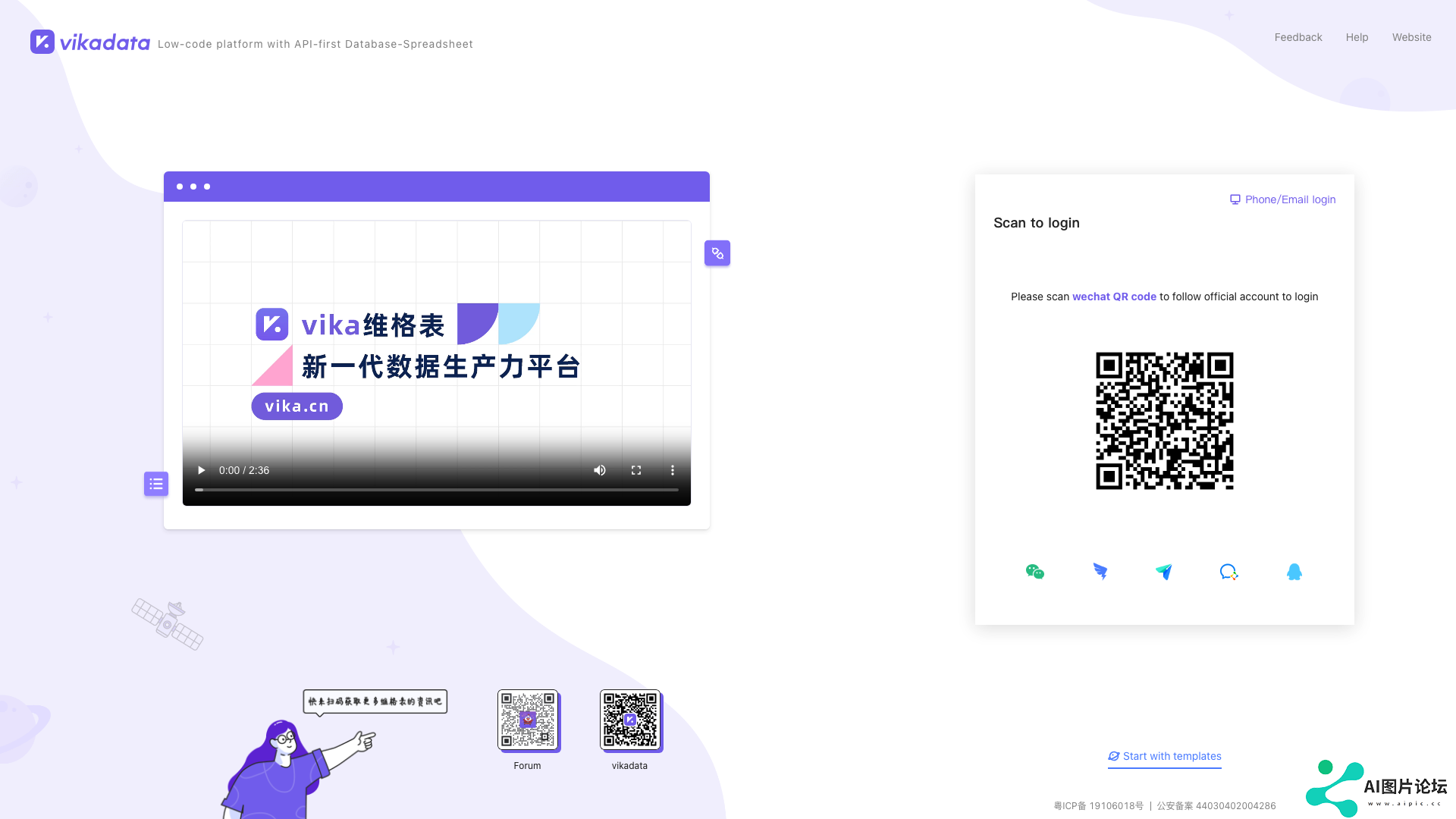Log in with the DingTalk icon
The width and height of the screenshot is (1456, 819).
click(1100, 572)
